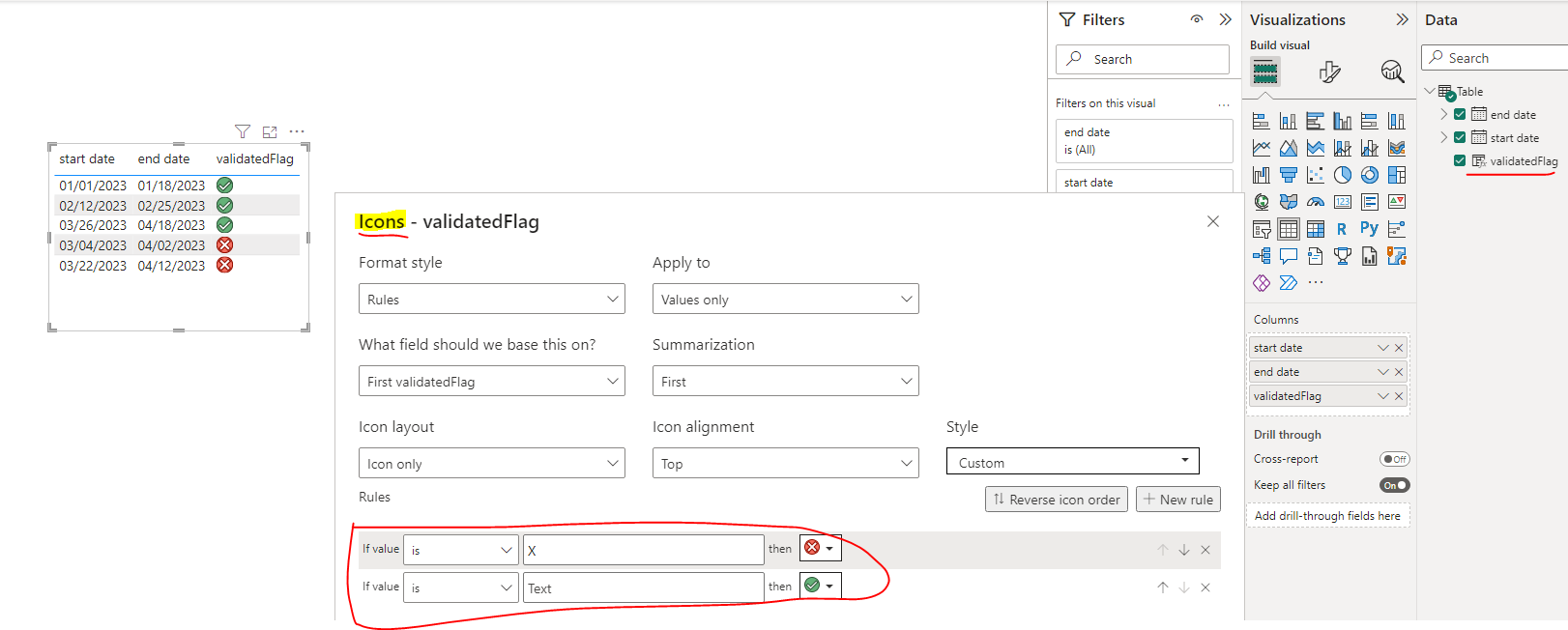Click the filter icon above the table visual

[243, 131]
